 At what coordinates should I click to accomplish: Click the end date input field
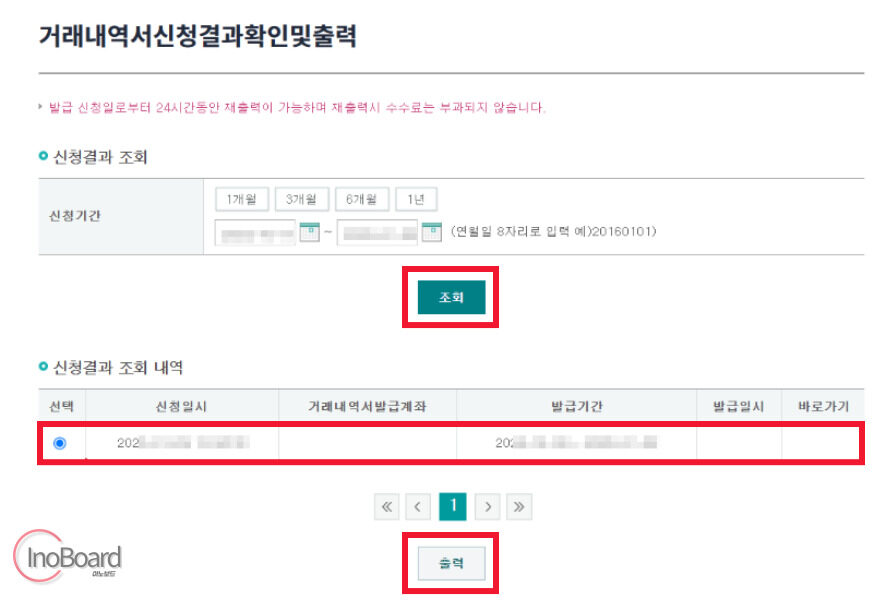pos(377,233)
